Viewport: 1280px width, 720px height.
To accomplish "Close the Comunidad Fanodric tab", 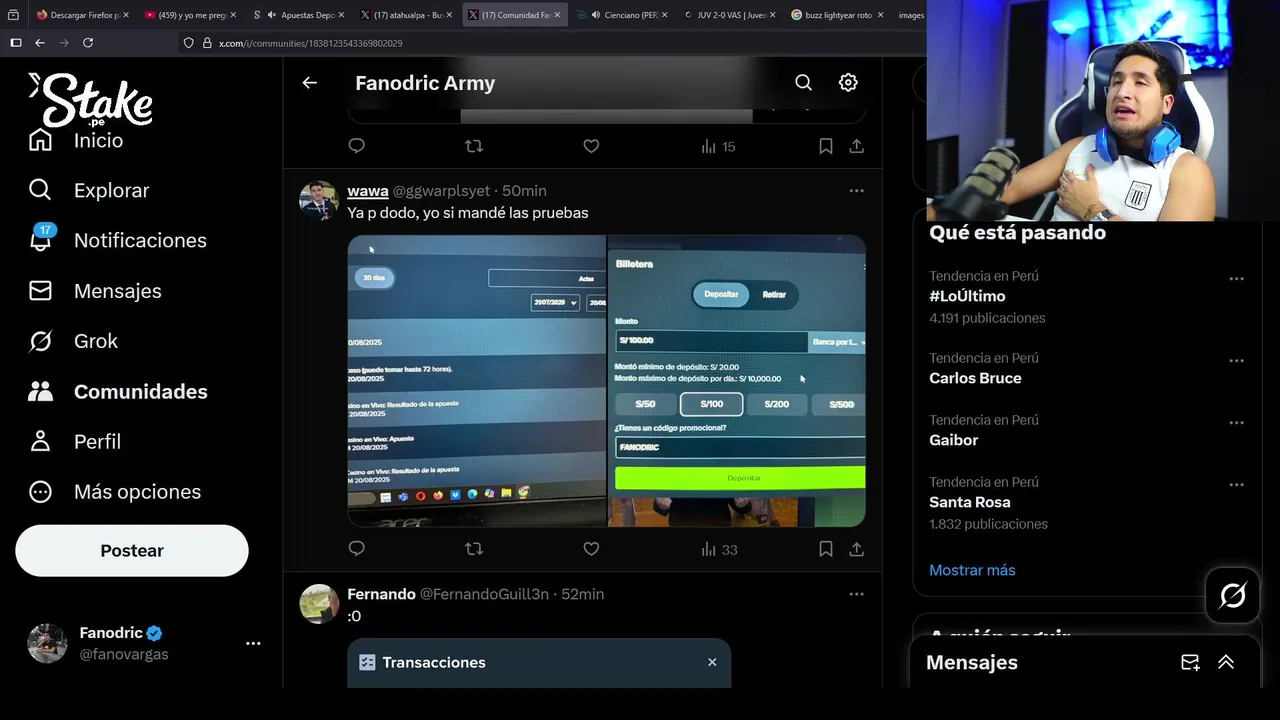I will point(556,15).
